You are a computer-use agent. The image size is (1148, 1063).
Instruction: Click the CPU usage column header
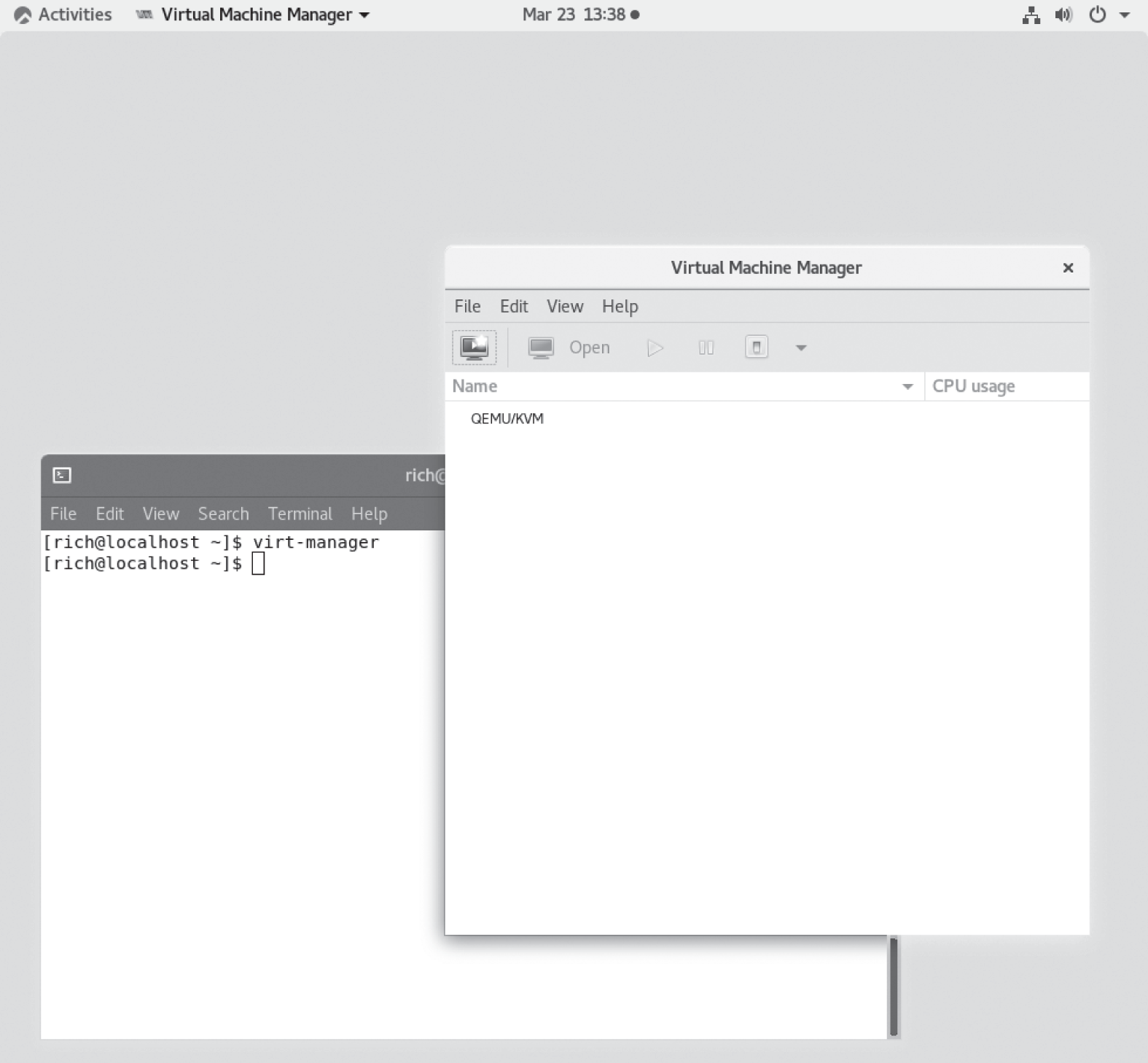[1007, 386]
